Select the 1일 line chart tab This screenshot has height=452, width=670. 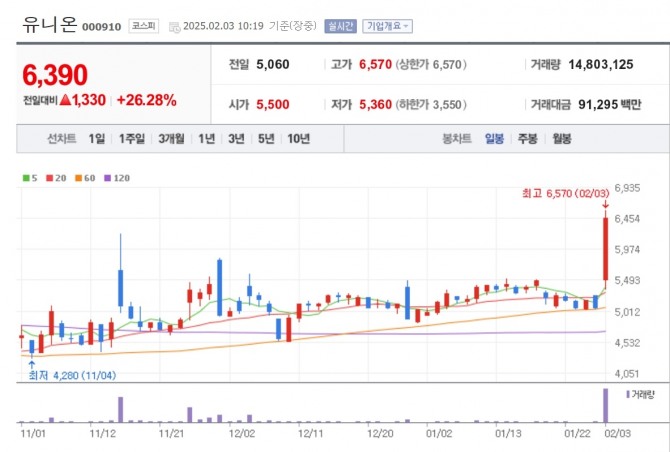(x=96, y=140)
